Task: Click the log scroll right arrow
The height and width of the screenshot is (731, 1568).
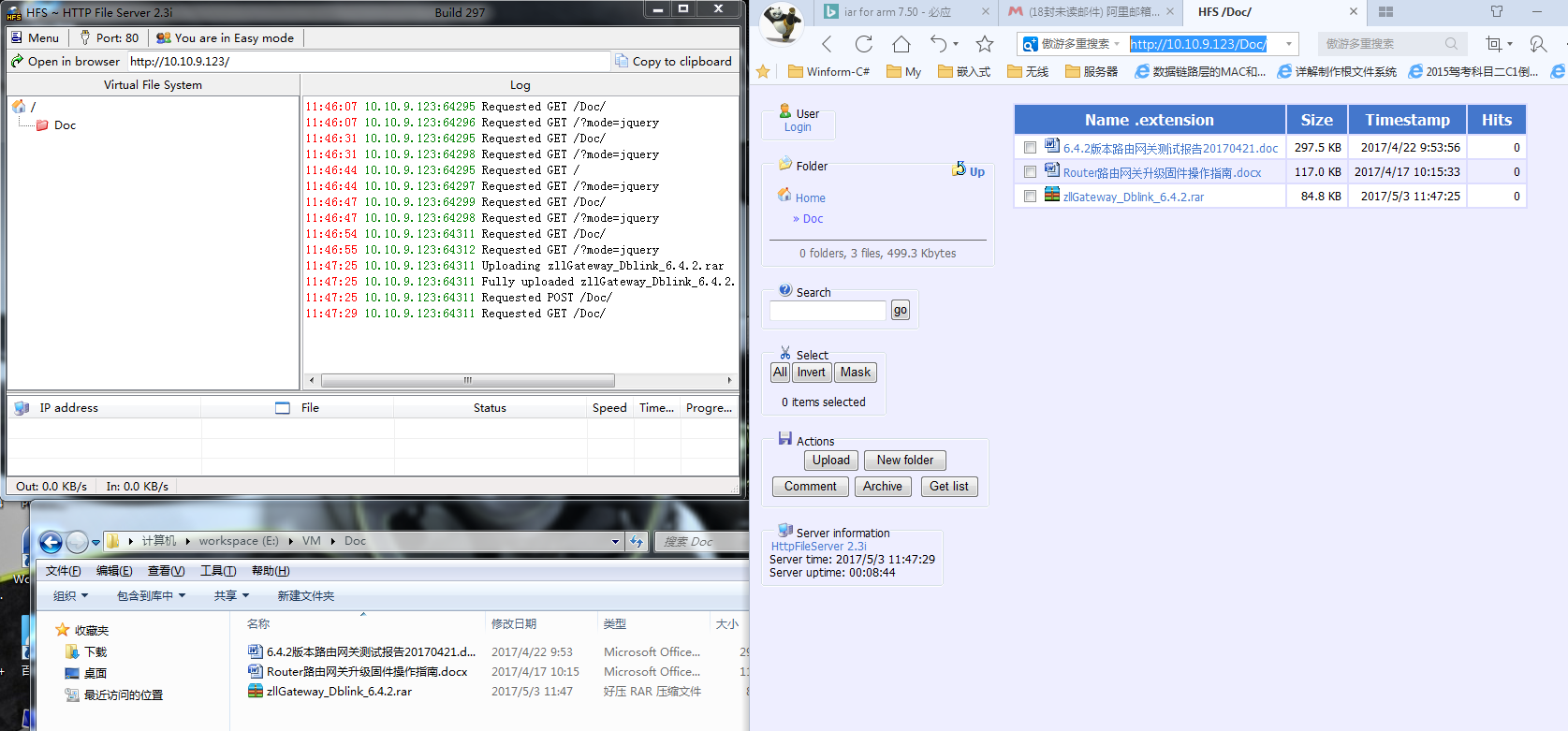Action: (x=729, y=380)
